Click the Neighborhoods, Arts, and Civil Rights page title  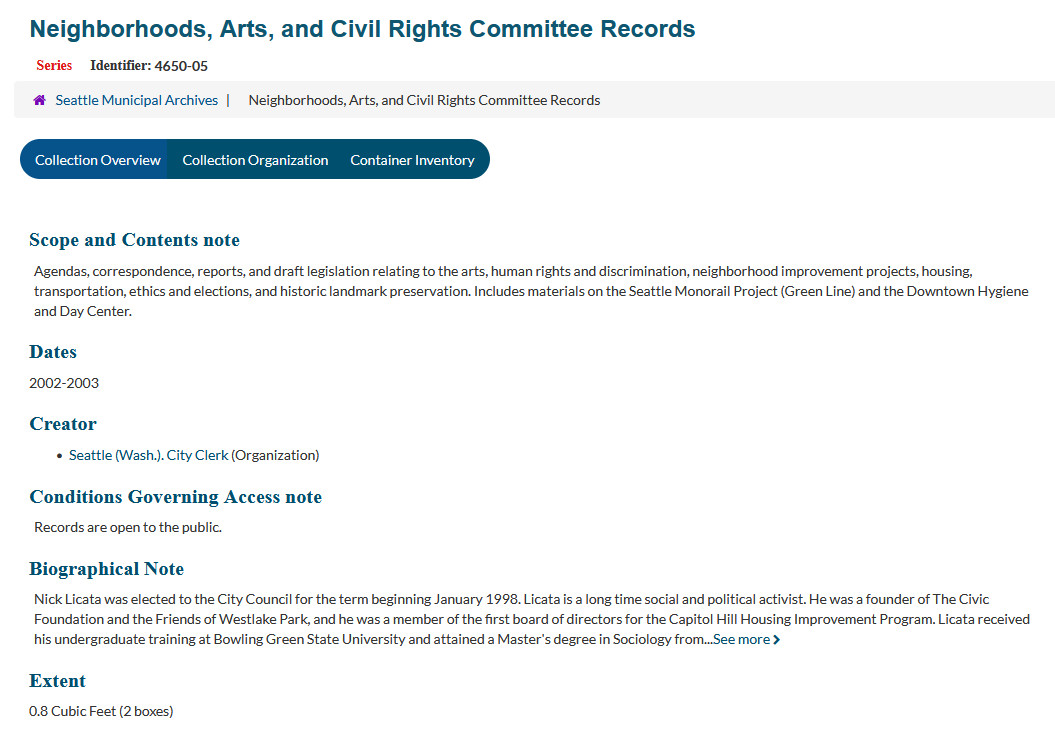pos(362,29)
